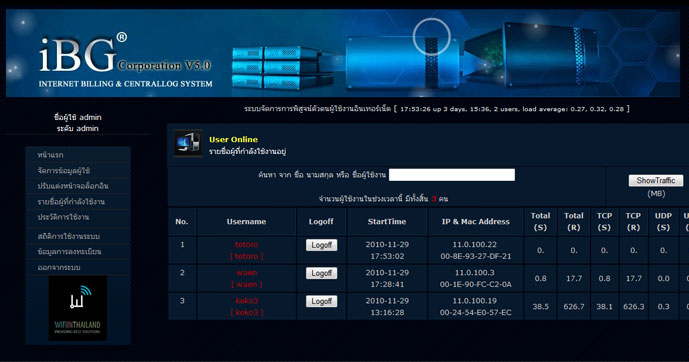Log off user waen
This screenshot has height=362, width=689.
pyautogui.click(x=322, y=273)
